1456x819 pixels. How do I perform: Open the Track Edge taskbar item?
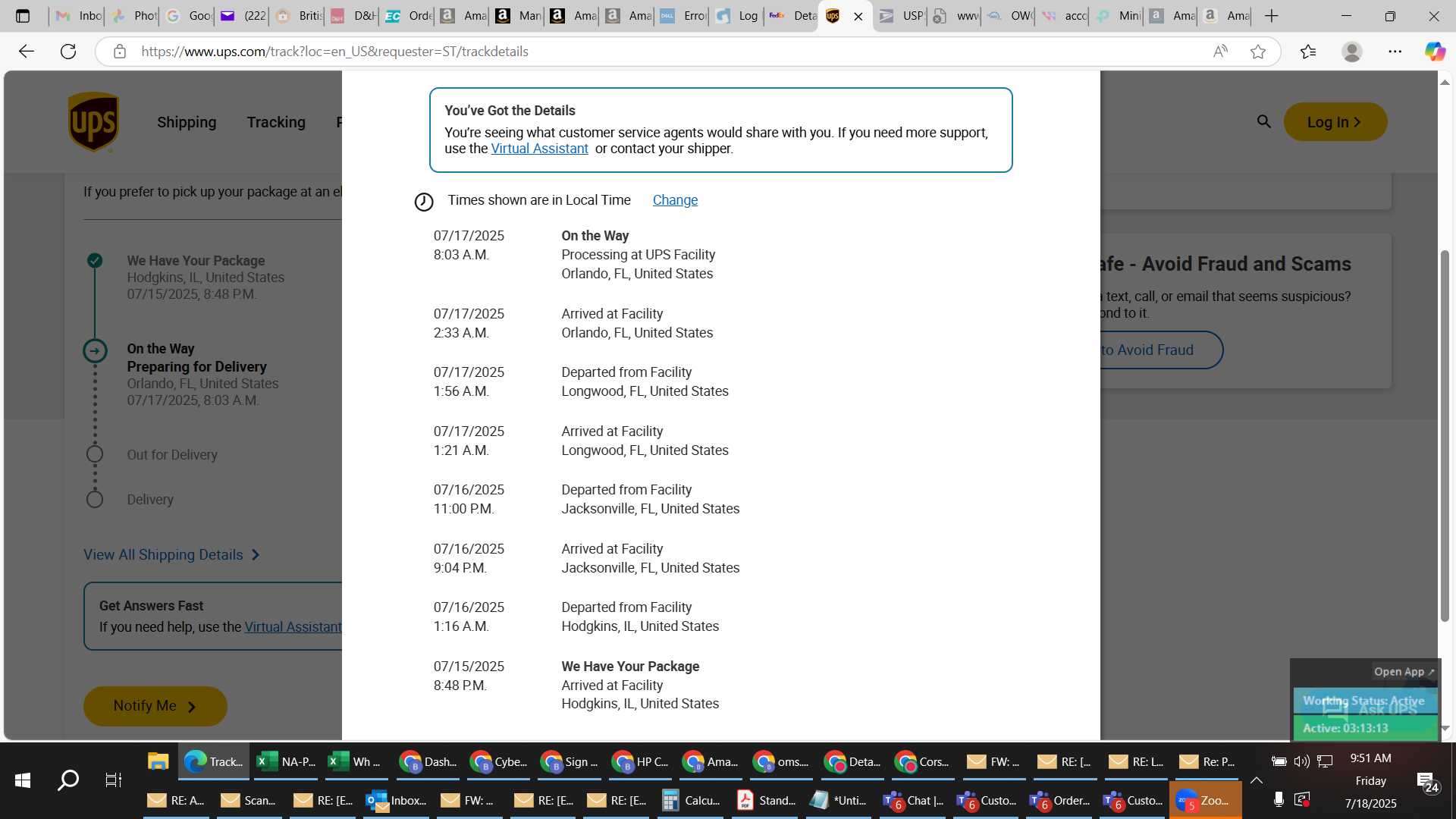tap(214, 761)
